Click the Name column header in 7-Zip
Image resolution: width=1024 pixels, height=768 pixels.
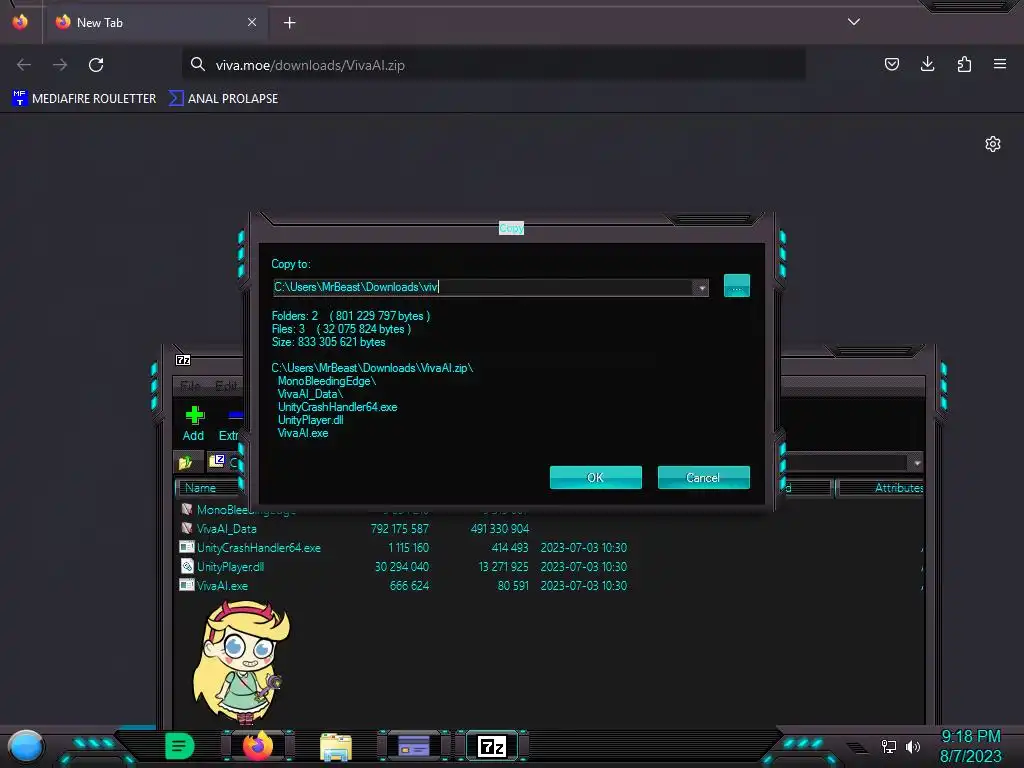pos(207,488)
